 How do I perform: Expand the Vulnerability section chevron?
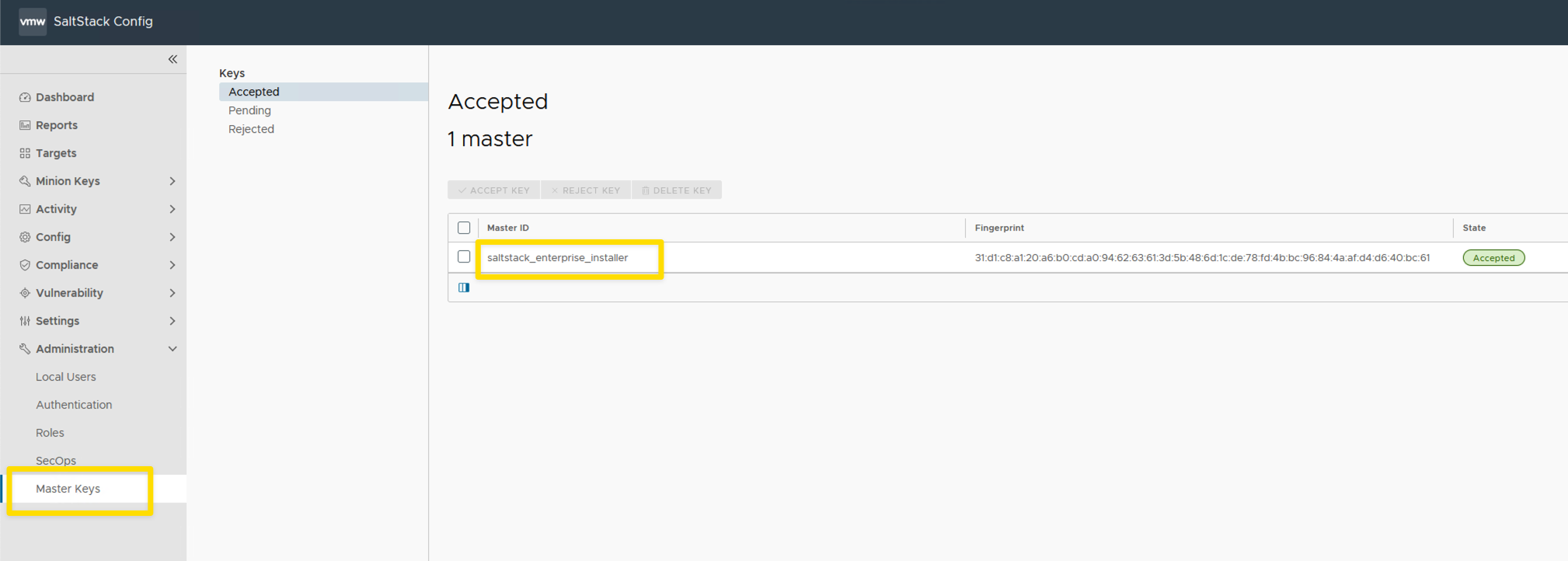click(172, 293)
